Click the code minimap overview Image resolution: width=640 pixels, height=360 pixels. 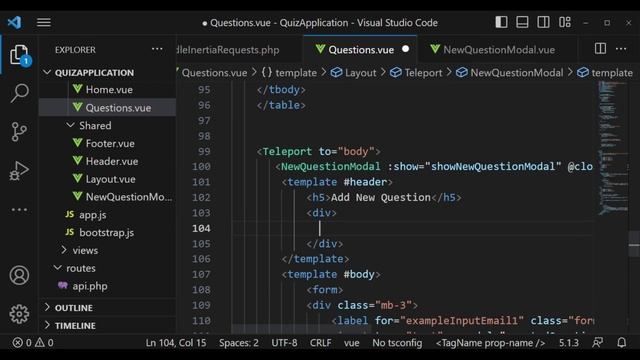click(x=612, y=147)
